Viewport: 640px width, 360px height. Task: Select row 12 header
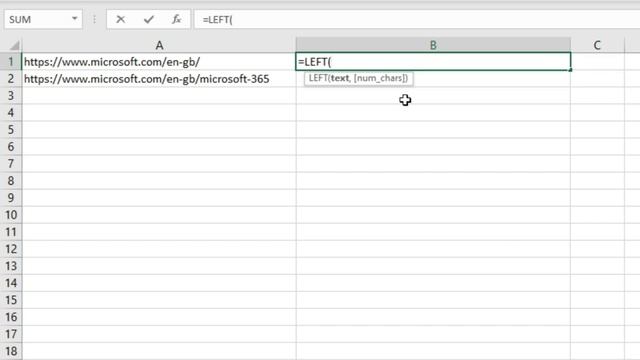tap(11, 249)
